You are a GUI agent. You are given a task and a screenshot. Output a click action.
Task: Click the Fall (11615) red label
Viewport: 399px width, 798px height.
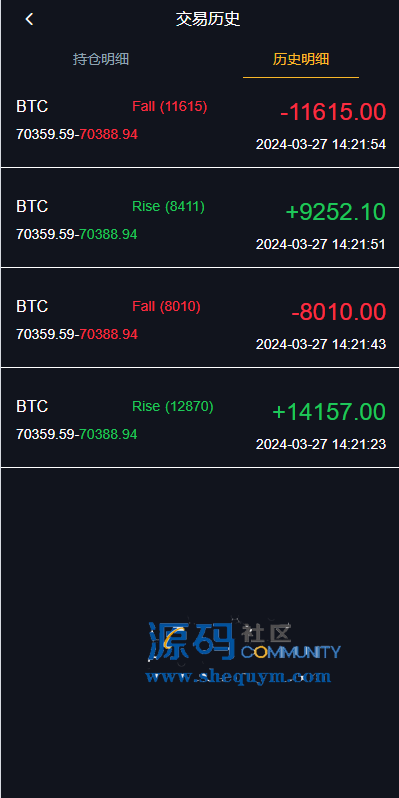click(169, 106)
